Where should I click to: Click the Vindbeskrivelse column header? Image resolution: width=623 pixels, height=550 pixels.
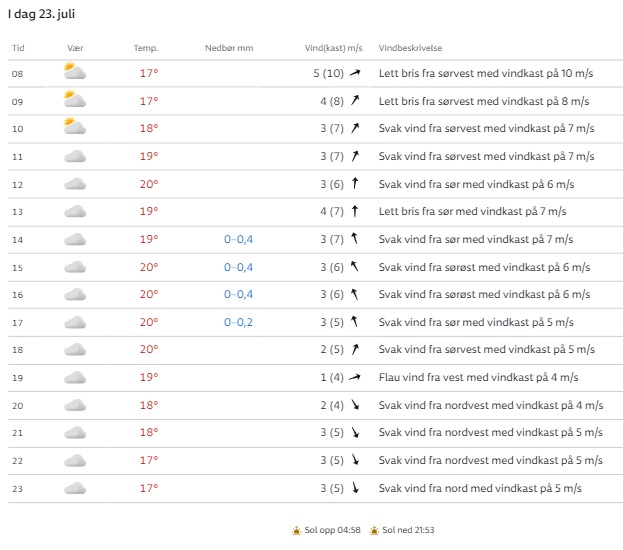411,48
